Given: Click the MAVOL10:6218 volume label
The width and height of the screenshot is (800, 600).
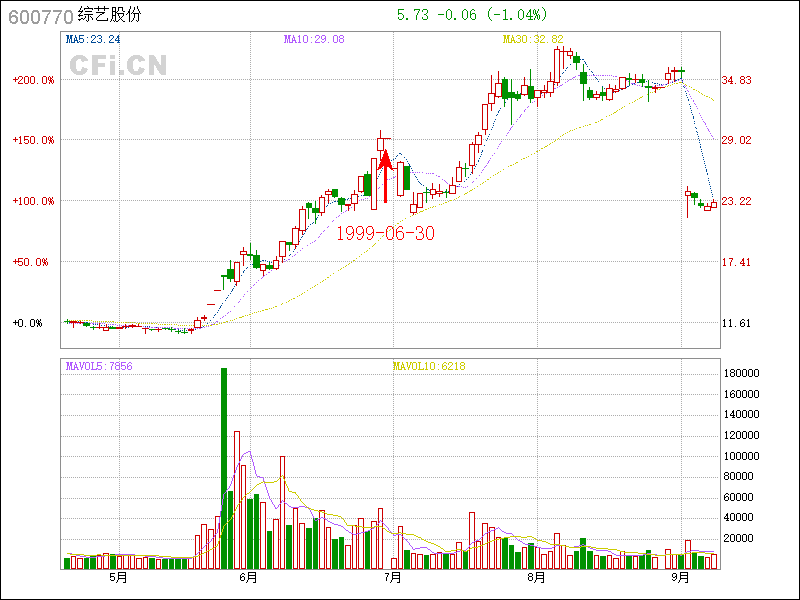Looking at the screenshot, I should point(428,366).
